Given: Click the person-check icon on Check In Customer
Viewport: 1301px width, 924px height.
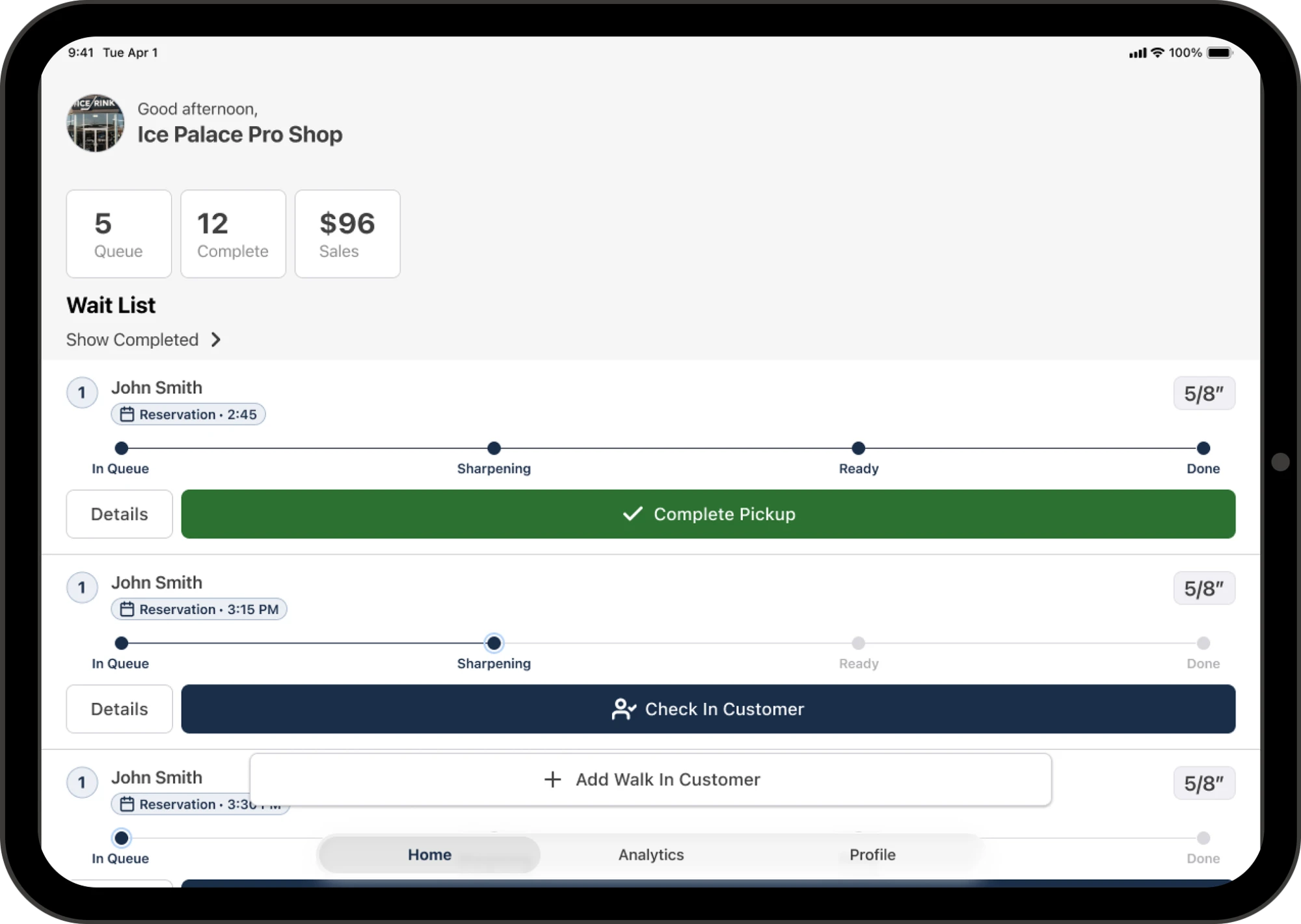Looking at the screenshot, I should click(x=623, y=709).
